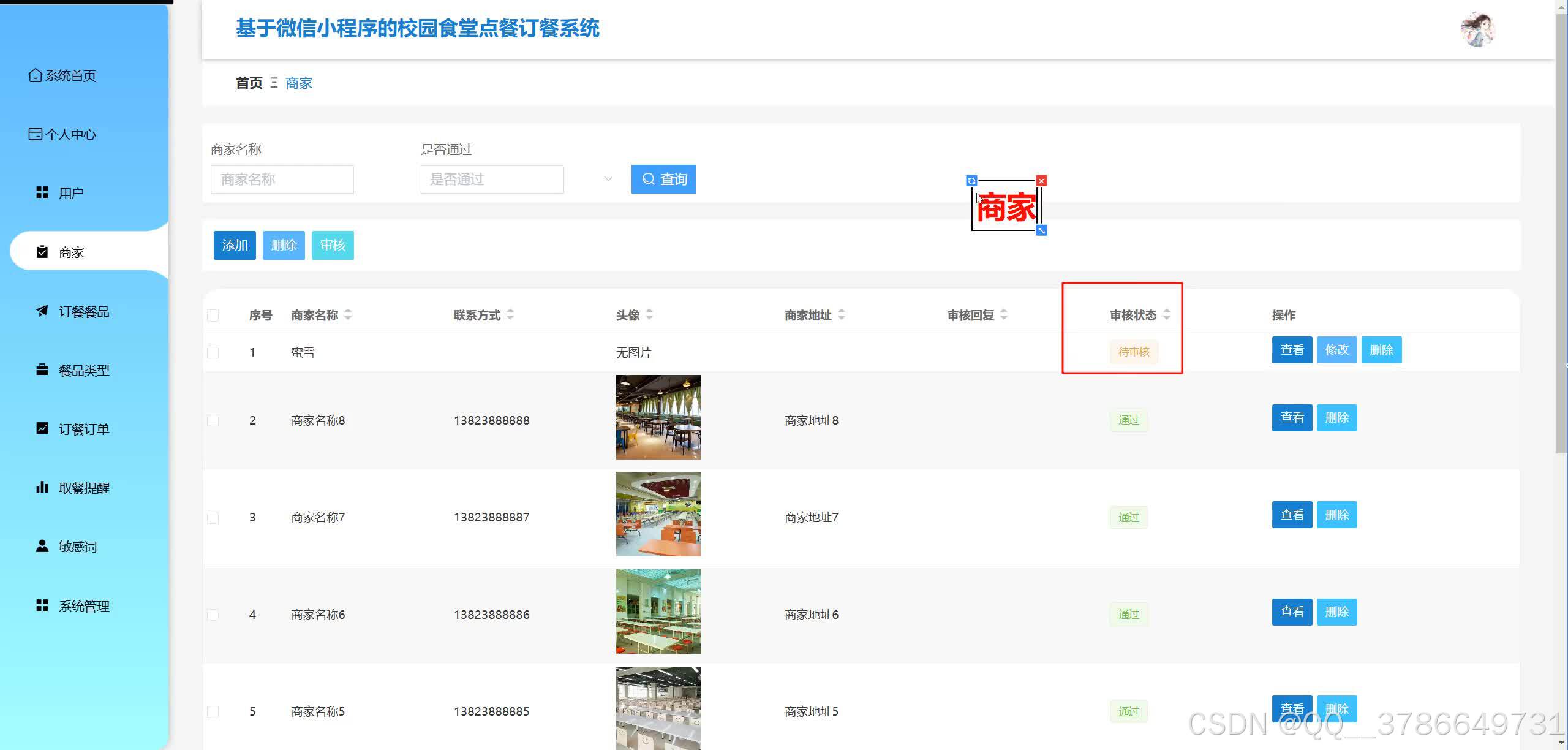Open the 是否通过 dropdown

[492, 179]
